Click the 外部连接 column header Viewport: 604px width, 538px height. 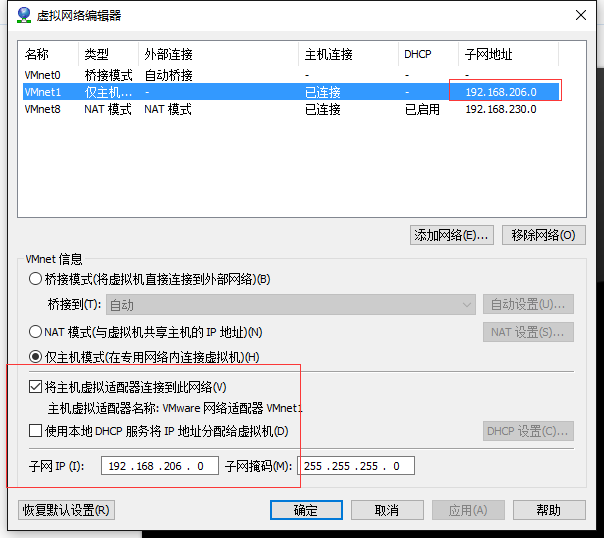pyautogui.click(x=218, y=54)
